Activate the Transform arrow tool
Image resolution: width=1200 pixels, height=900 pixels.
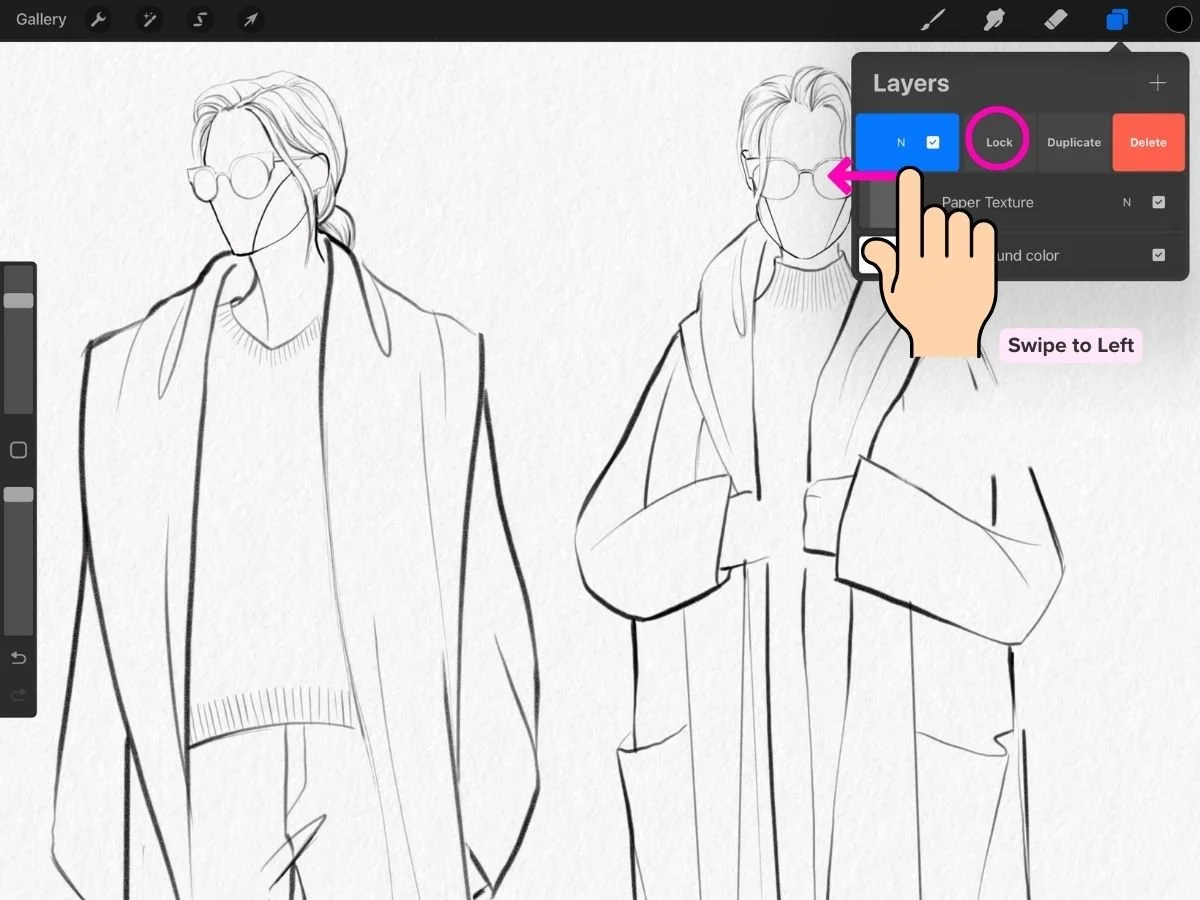tap(250, 20)
